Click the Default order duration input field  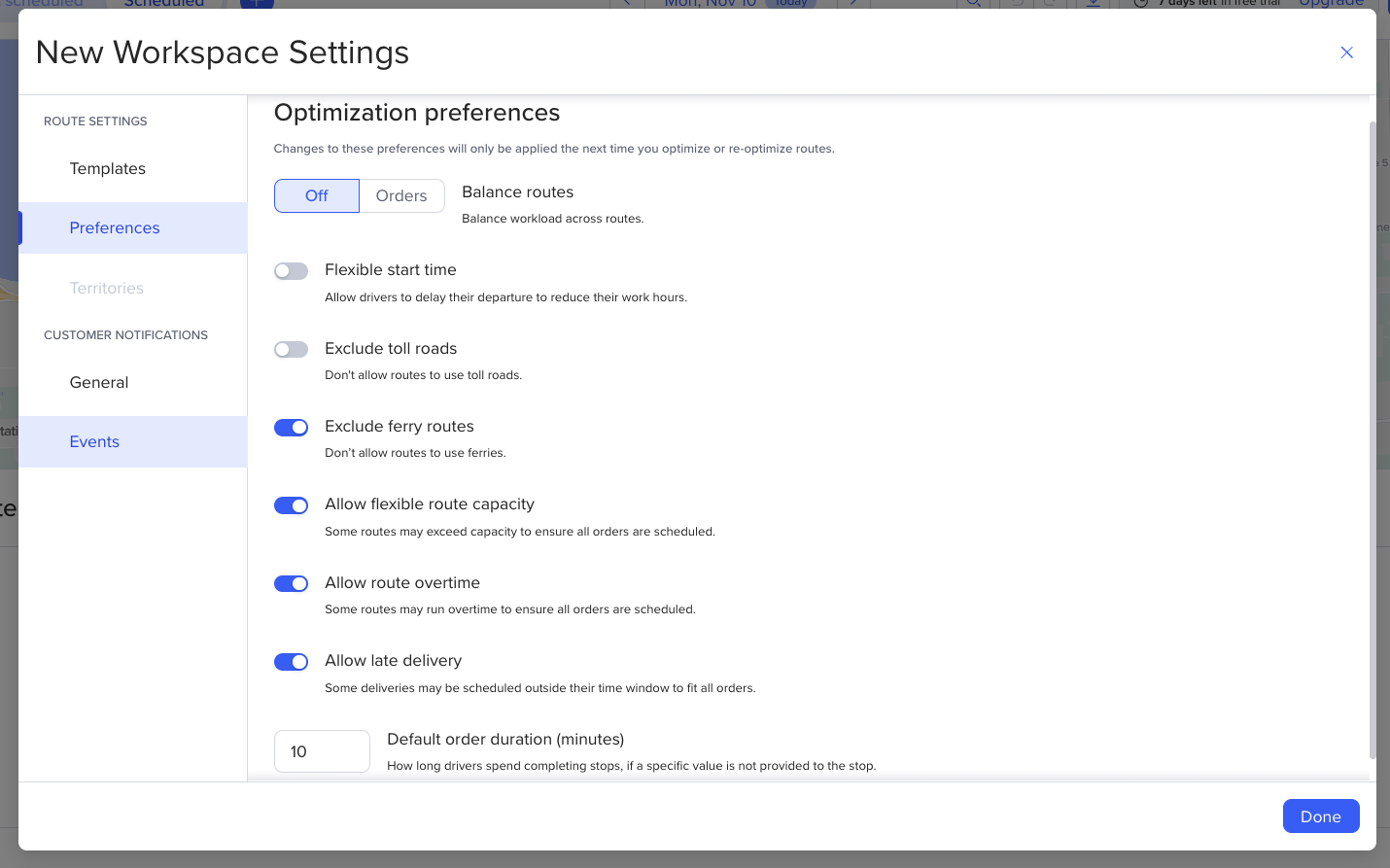(322, 751)
